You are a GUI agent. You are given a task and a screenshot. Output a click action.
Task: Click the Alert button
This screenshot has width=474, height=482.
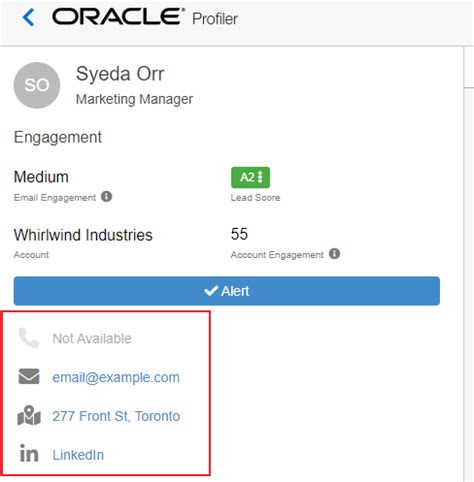[x=227, y=291]
